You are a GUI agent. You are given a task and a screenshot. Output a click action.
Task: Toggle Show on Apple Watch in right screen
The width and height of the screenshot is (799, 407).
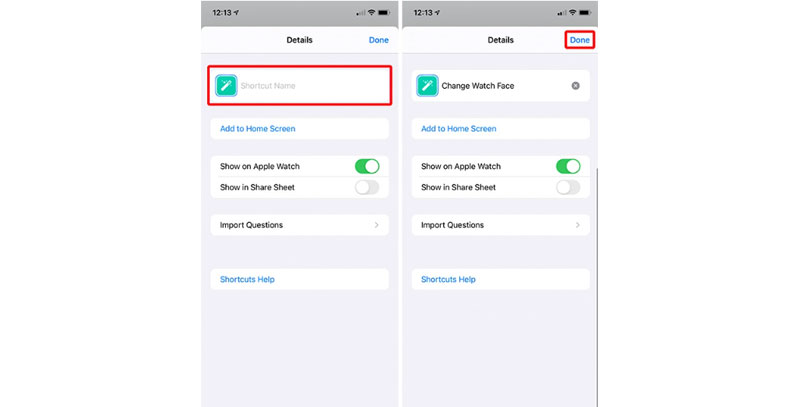click(568, 166)
